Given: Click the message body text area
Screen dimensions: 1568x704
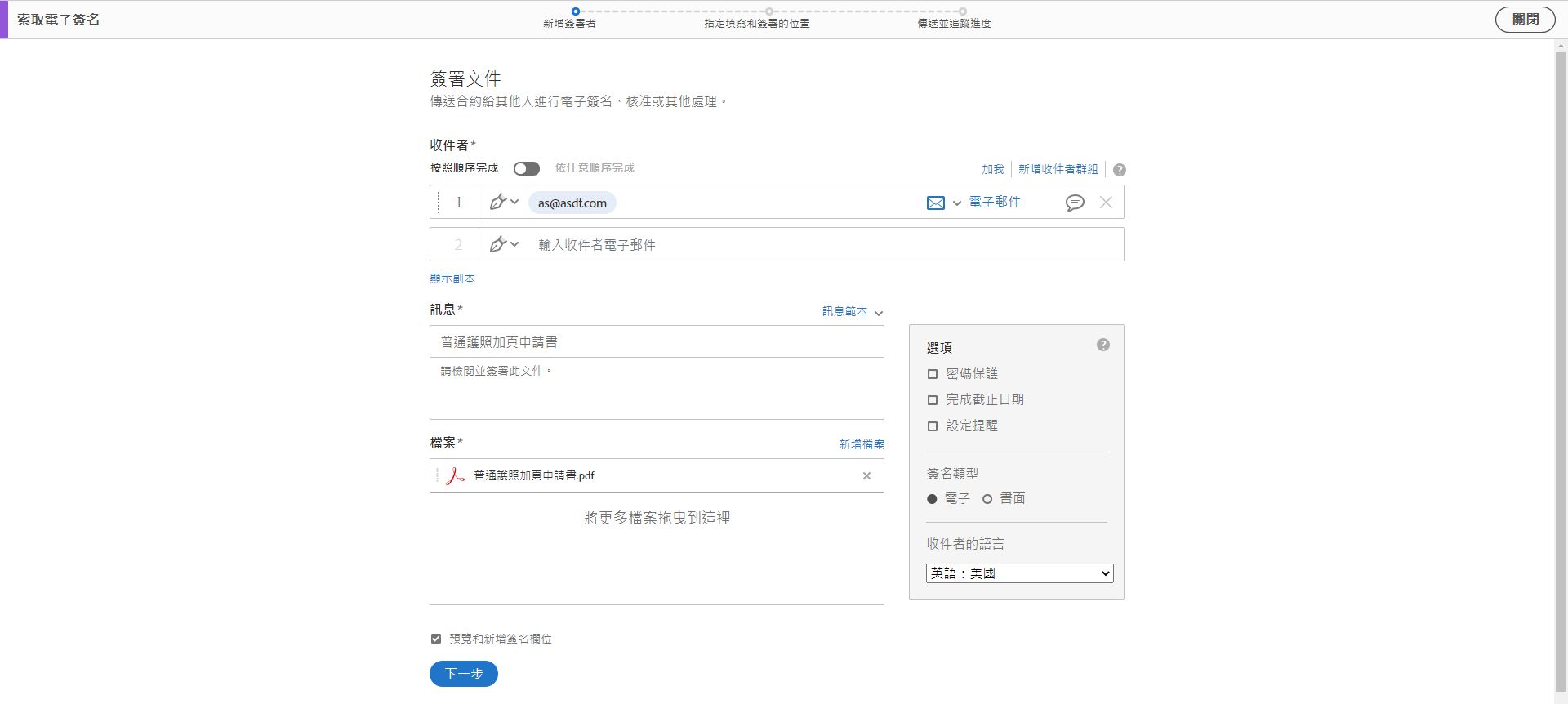Looking at the screenshot, I should (x=657, y=389).
